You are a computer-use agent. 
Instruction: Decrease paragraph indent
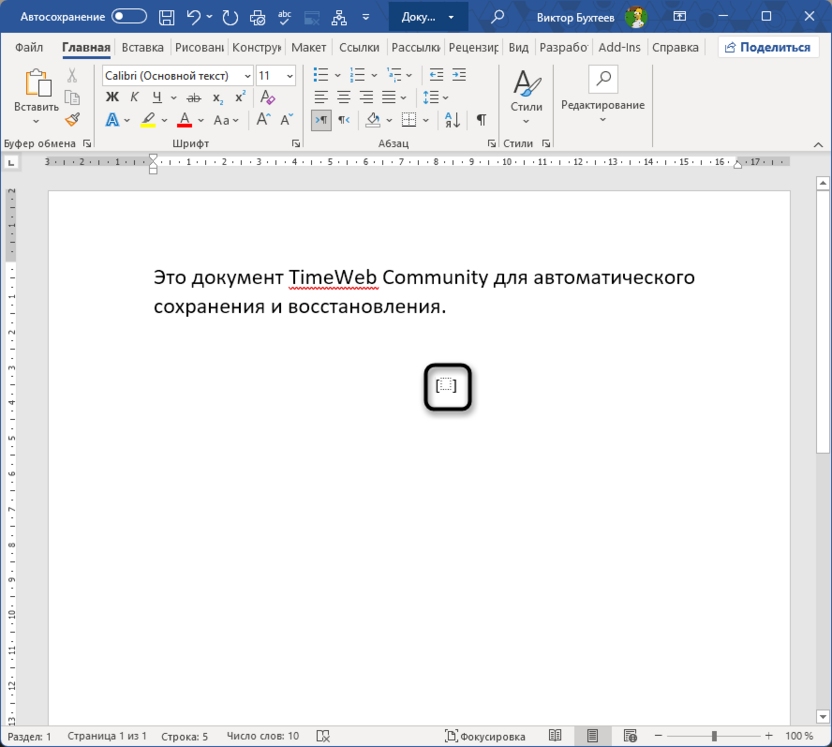(x=436, y=75)
